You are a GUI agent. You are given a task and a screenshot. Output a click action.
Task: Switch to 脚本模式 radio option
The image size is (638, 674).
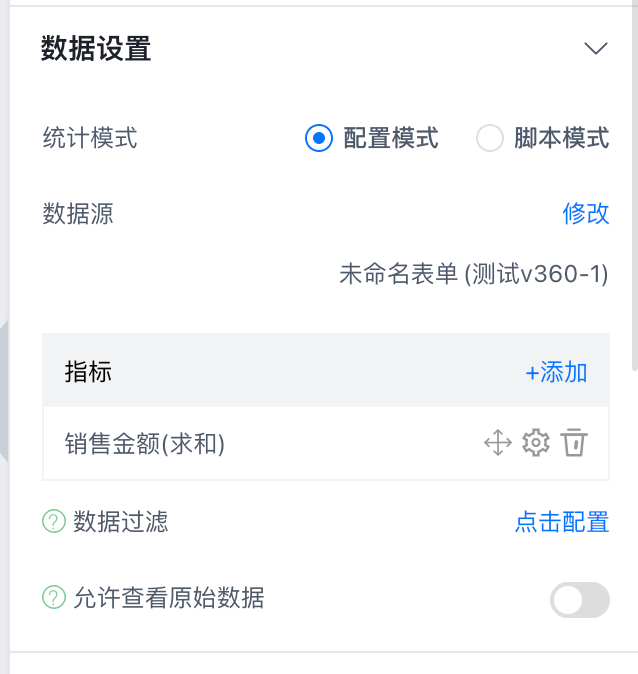tap(490, 138)
